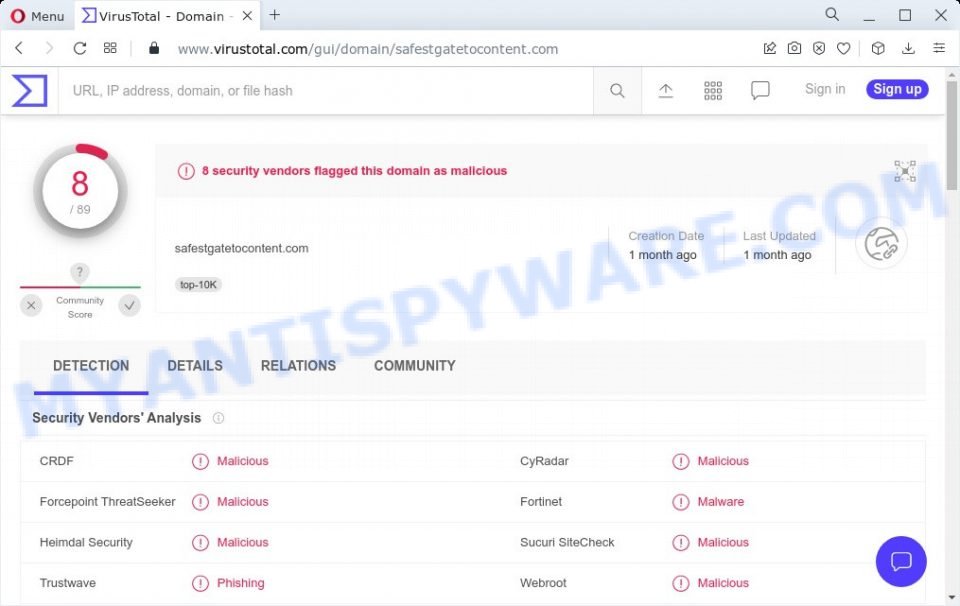Open the Opera Menu button
The image size is (960, 606).
tap(37, 16)
